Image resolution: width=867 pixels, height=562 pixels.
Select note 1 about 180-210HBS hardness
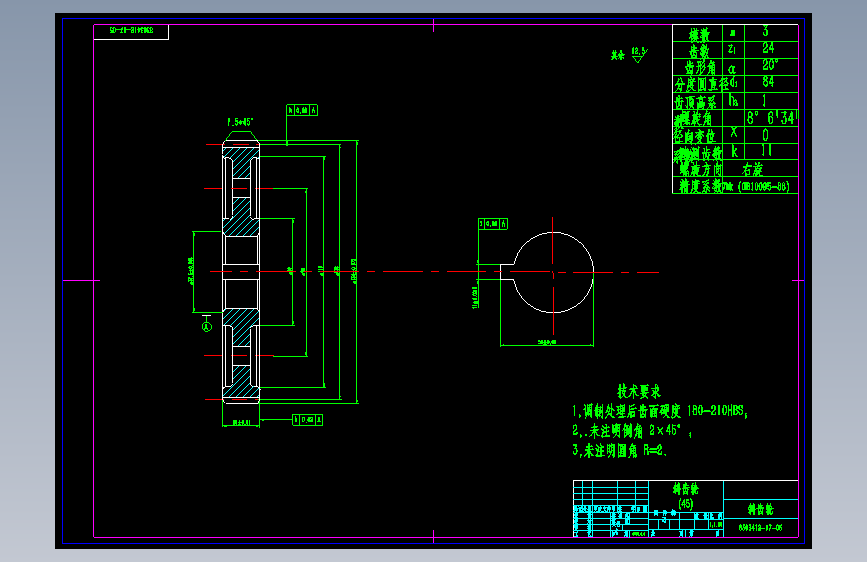coord(660,411)
